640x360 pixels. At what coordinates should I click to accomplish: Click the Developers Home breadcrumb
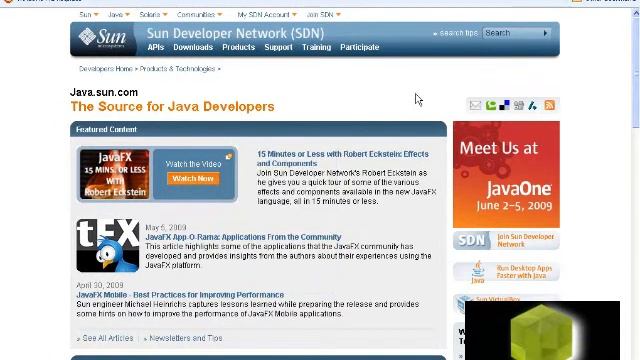(106, 69)
